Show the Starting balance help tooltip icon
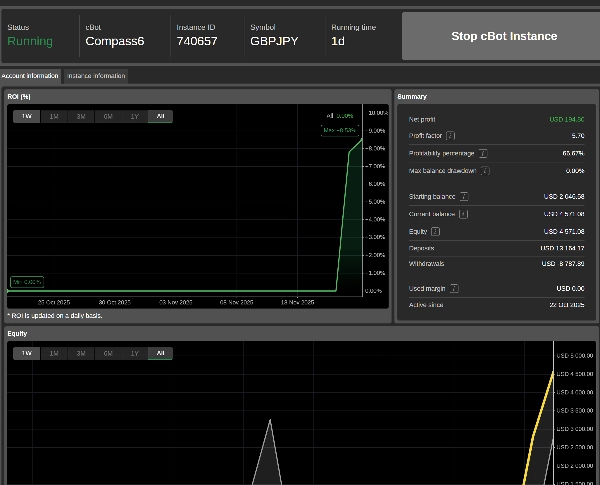Viewport: 600px width, 485px height. pyautogui.click(x=464, y=197)
